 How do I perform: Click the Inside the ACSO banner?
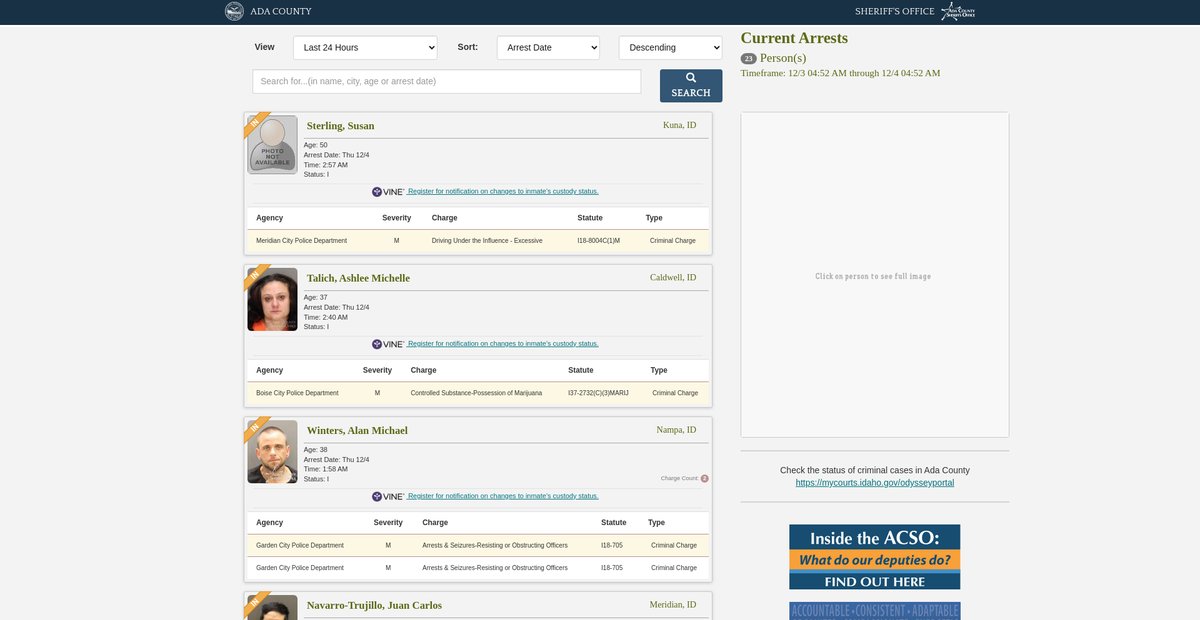point(875,557)
